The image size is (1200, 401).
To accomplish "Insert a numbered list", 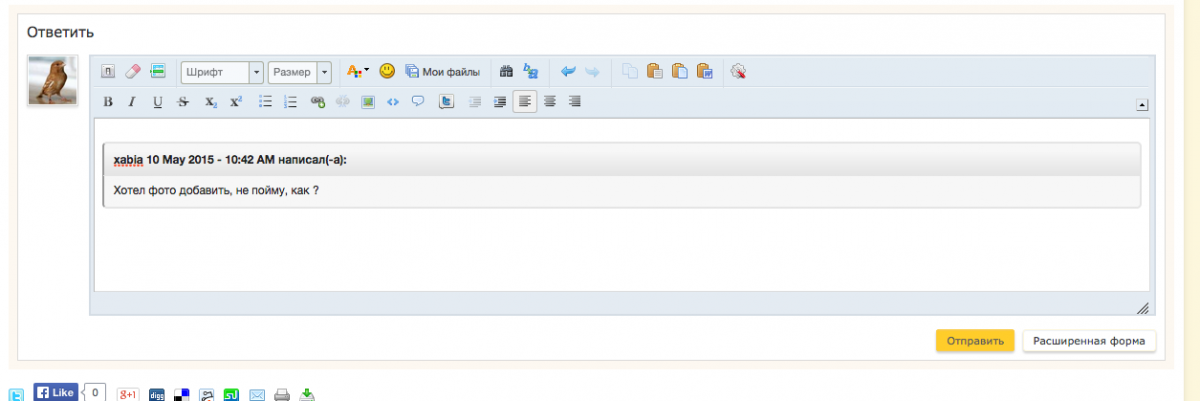I will [291, 102].
